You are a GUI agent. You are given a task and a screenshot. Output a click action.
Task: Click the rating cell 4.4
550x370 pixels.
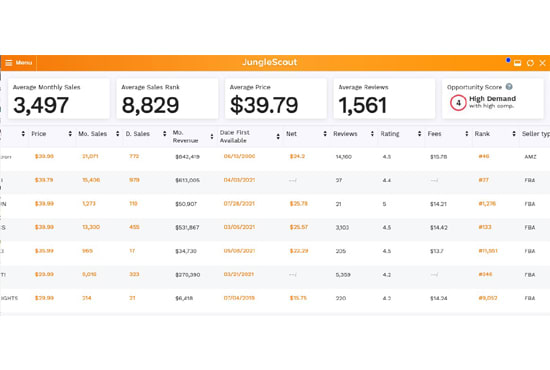point(387,180)
